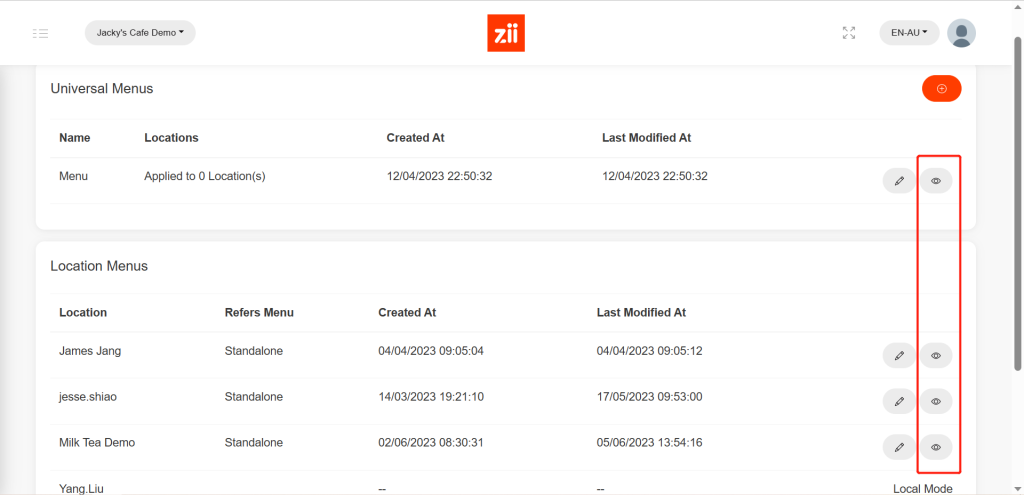Preview the James Jang menu eye icon
This screenshot has width=1024, height=495.
coord(936,355)
